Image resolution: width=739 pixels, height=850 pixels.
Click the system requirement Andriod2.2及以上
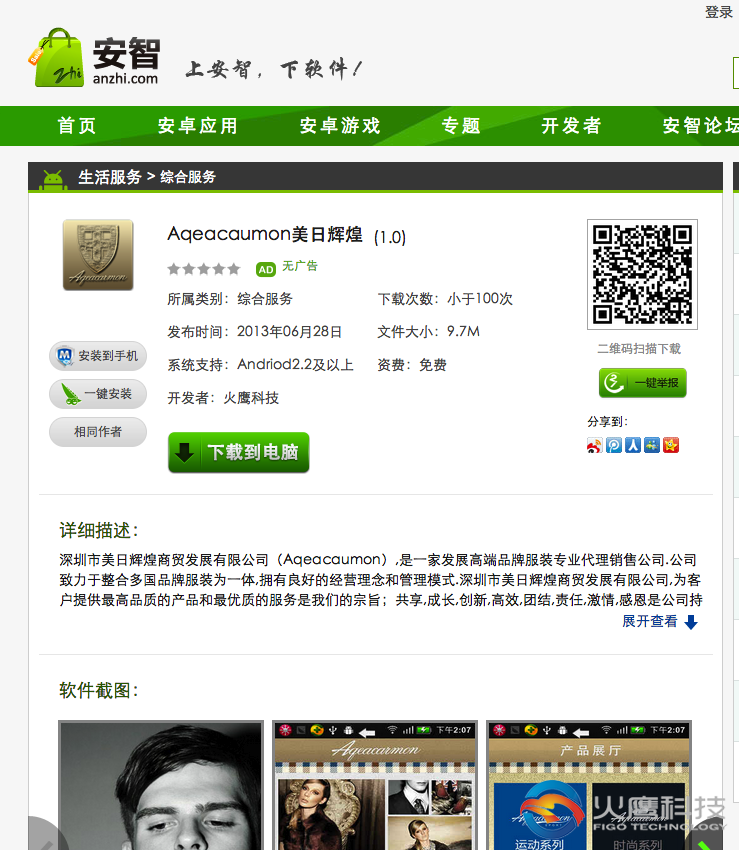coord(295,365)
